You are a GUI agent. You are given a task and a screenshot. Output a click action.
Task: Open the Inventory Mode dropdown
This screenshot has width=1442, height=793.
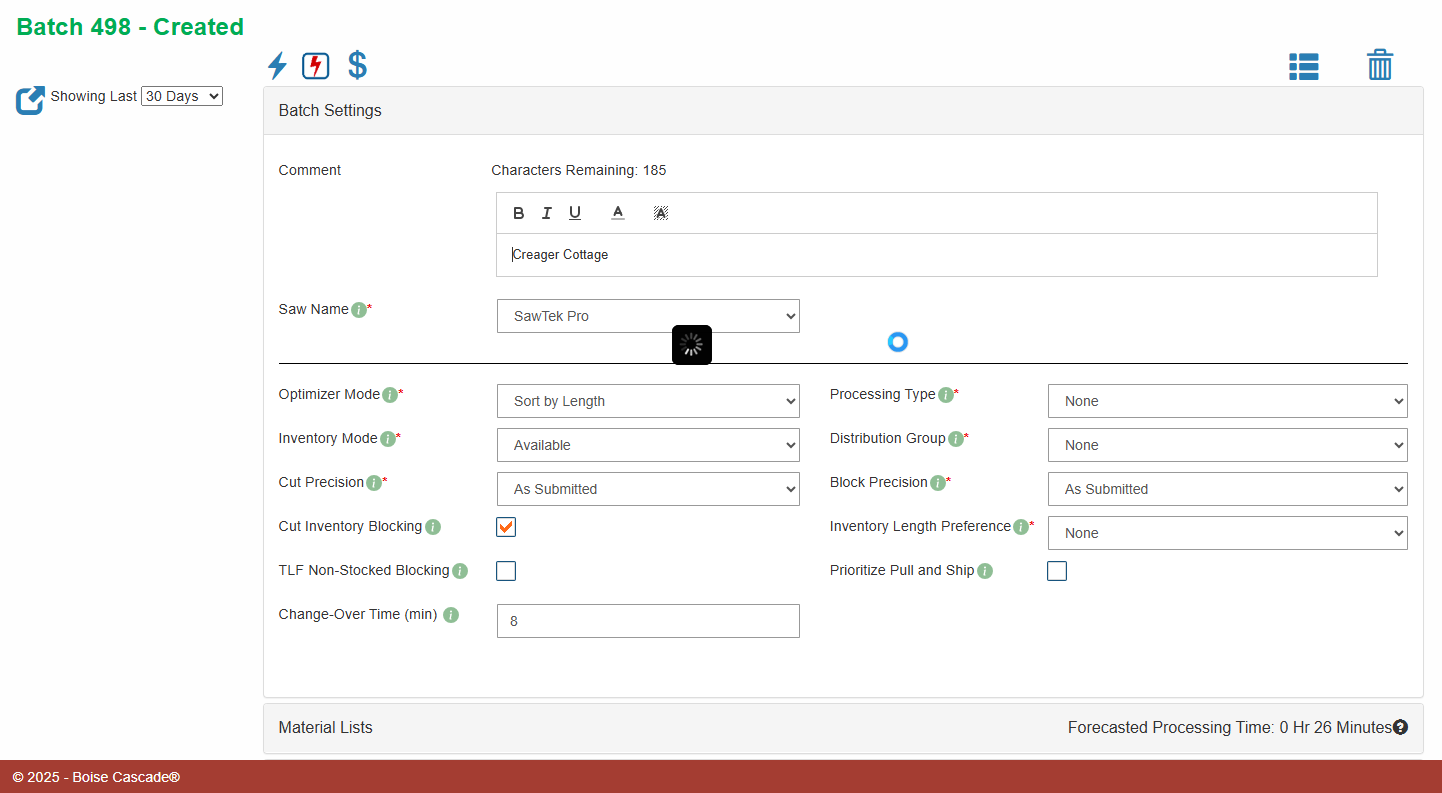pyautogui.click(x=648, y=445)
